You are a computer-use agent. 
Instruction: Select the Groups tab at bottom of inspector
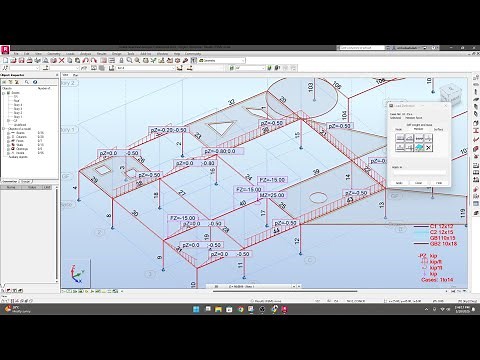(x=26, y=182)
